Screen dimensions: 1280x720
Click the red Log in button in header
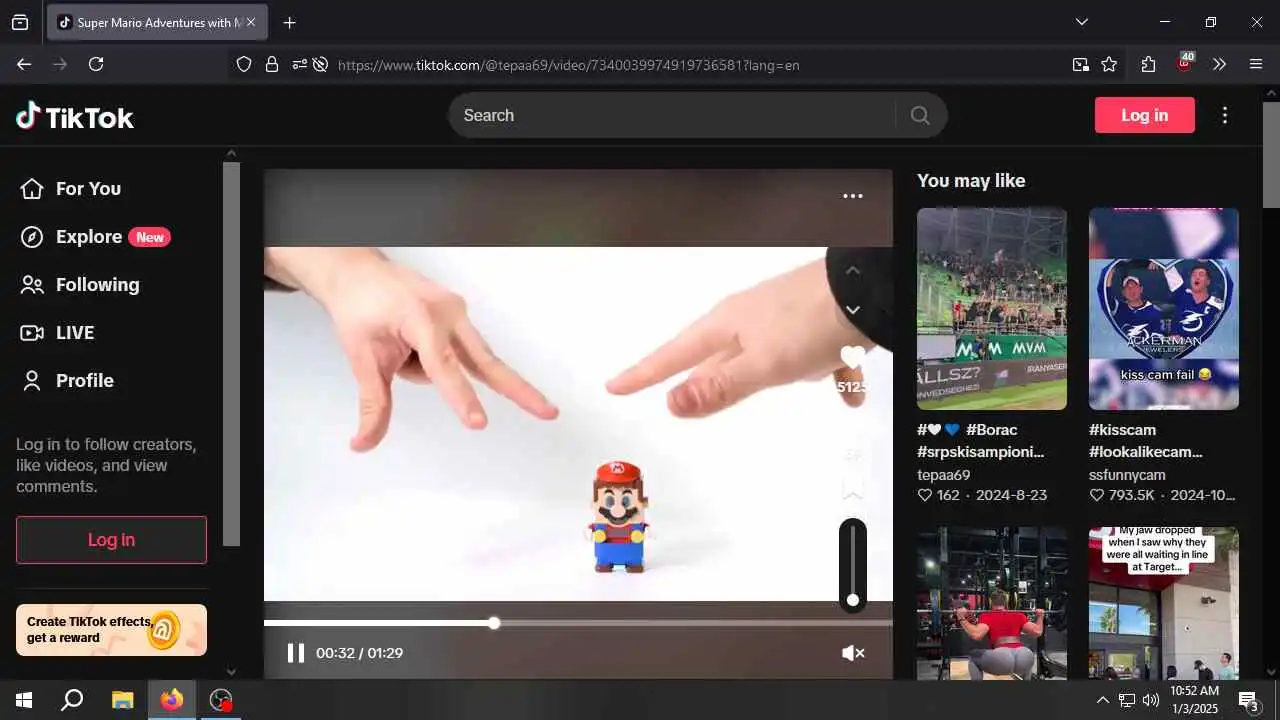[1145, 115]
